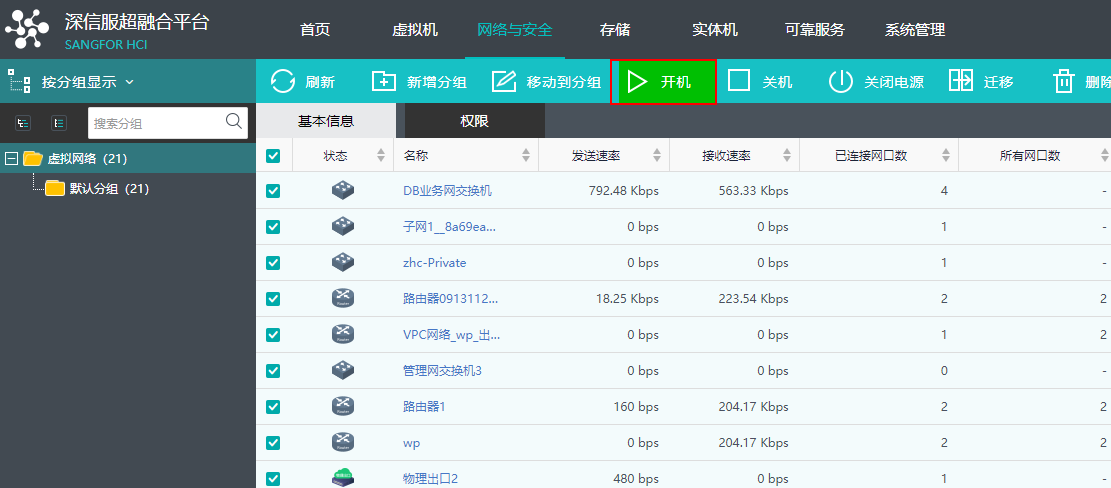Viewport: 1111px width, 488px height.
Task: Click the 新增分组 folder-plus icon
Action: point(384,81)
